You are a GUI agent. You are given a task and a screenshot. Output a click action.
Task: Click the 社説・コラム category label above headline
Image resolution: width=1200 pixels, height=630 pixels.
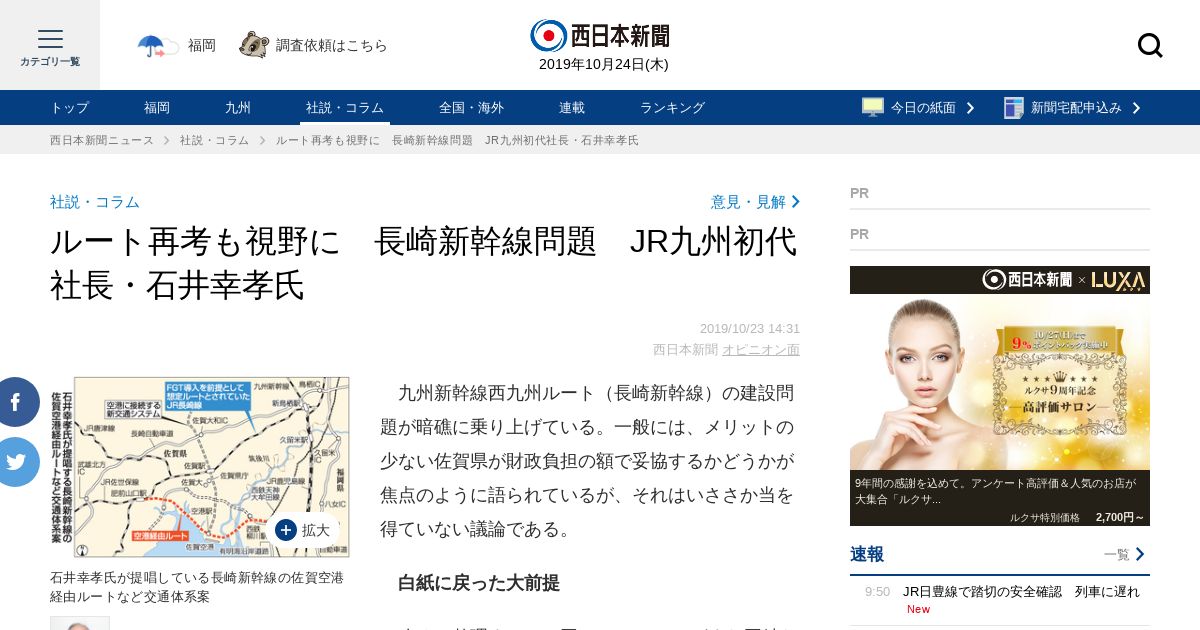click(95, 201)
